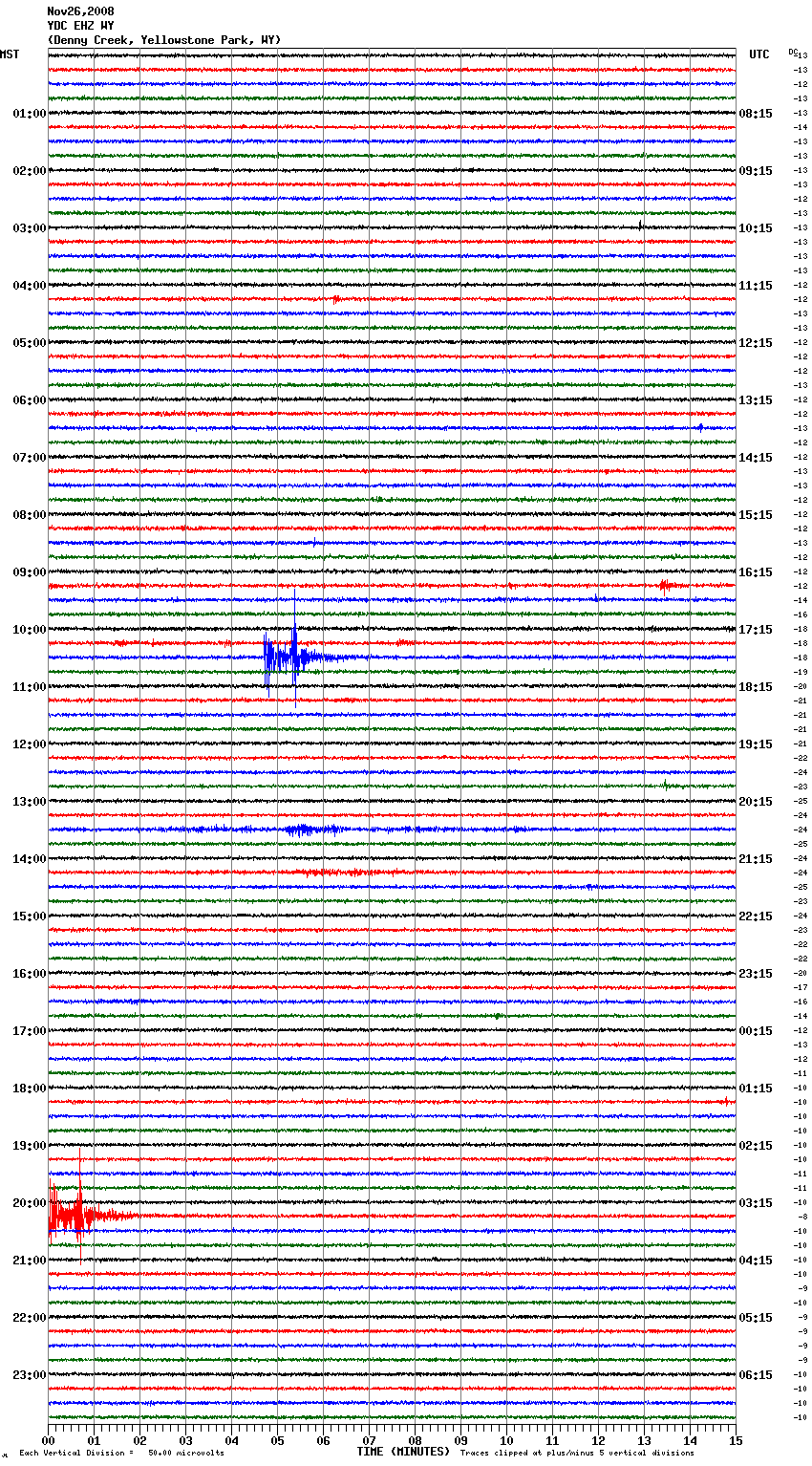The height and width of the screenshot is (1466, 812).
Task: Click the UTC column header
Action: pos(759,54)
